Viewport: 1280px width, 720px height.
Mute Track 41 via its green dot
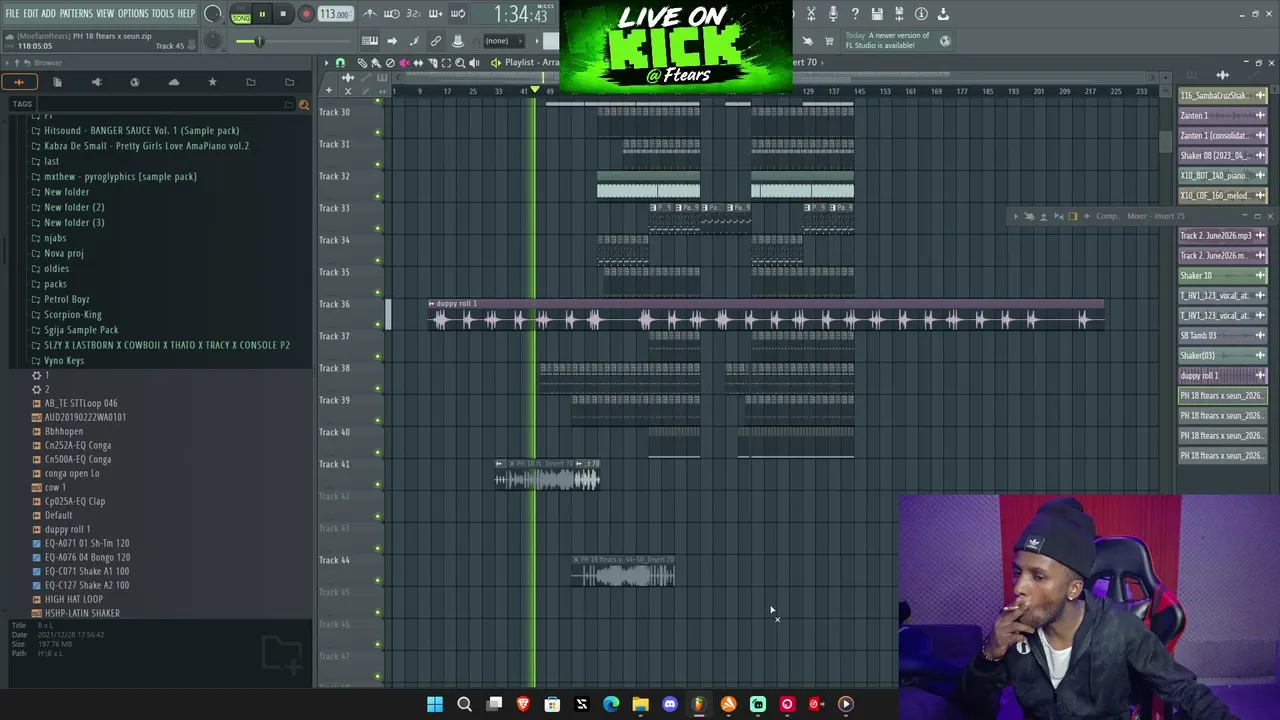click(378, 484)
